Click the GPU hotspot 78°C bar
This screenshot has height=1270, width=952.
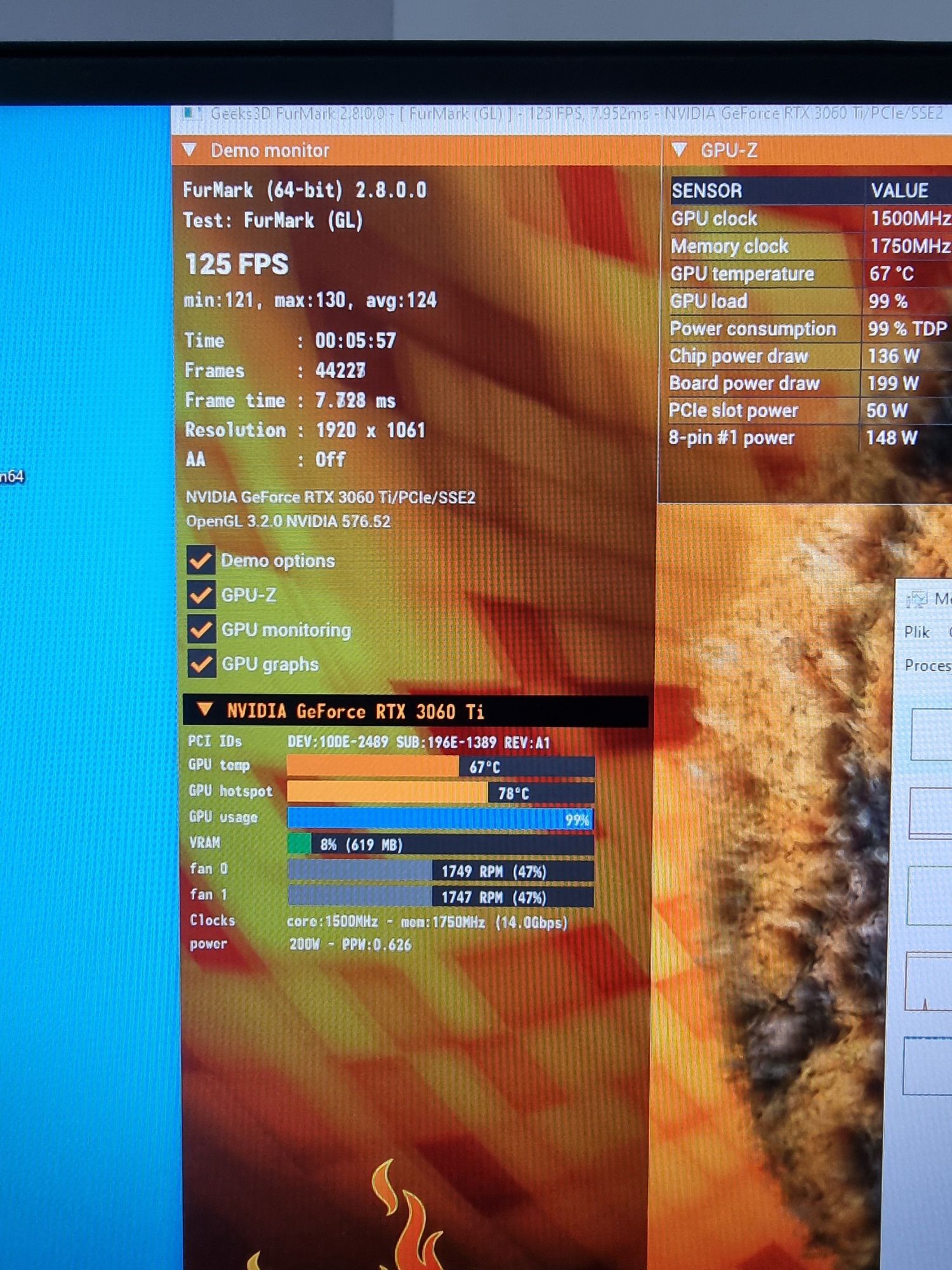[440, 792]
